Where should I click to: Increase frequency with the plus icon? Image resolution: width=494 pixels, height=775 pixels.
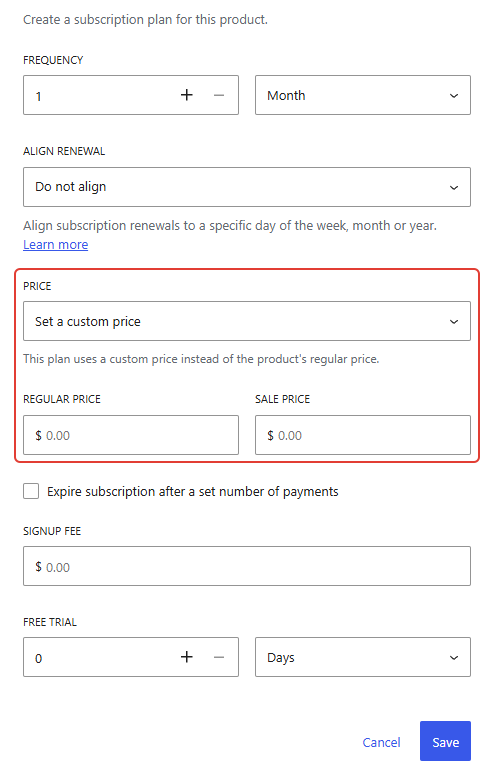point(186,95)
